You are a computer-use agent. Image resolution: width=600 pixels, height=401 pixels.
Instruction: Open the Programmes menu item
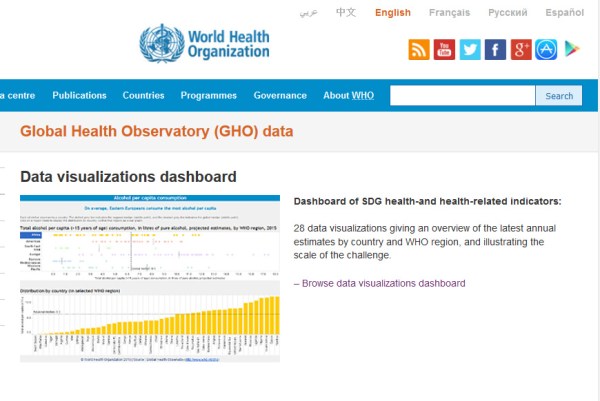(x=208, y=96)
